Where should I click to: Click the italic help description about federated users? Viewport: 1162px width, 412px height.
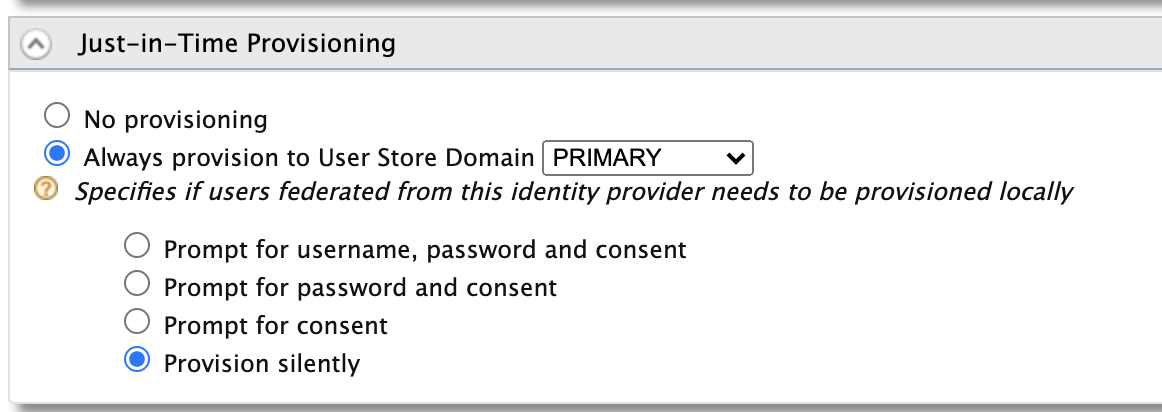tap(573, 191)
